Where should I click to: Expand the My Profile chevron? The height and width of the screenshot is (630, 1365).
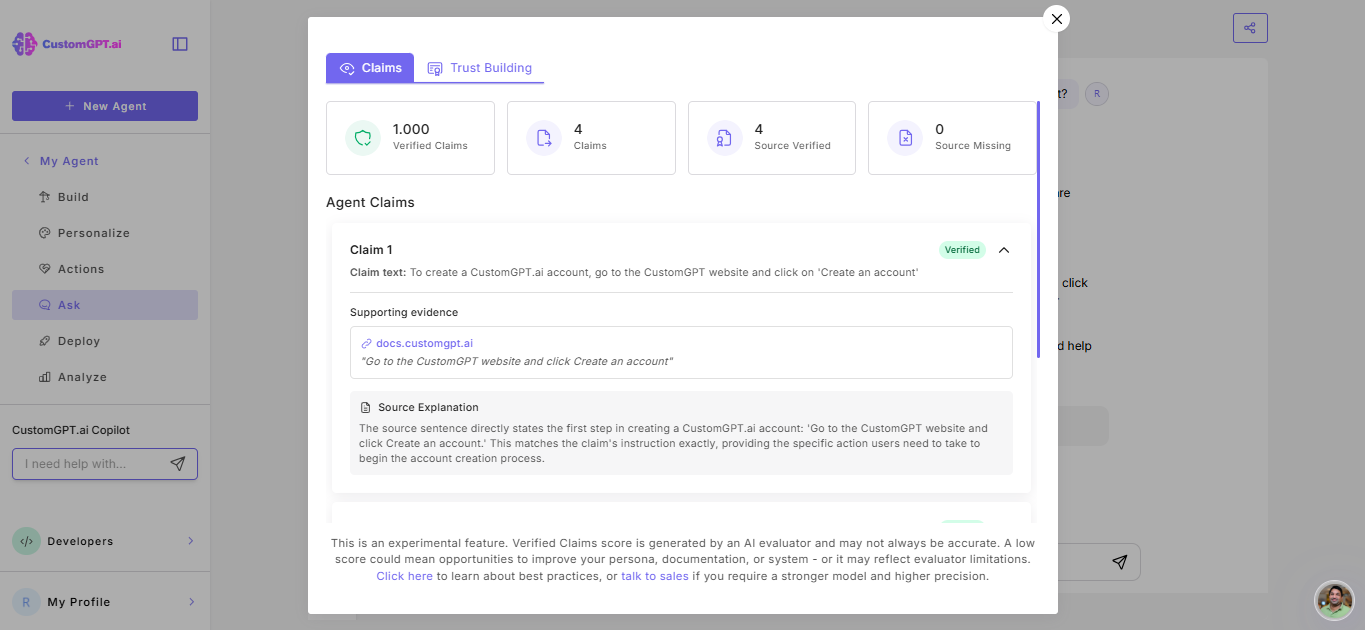coord(191,602)
